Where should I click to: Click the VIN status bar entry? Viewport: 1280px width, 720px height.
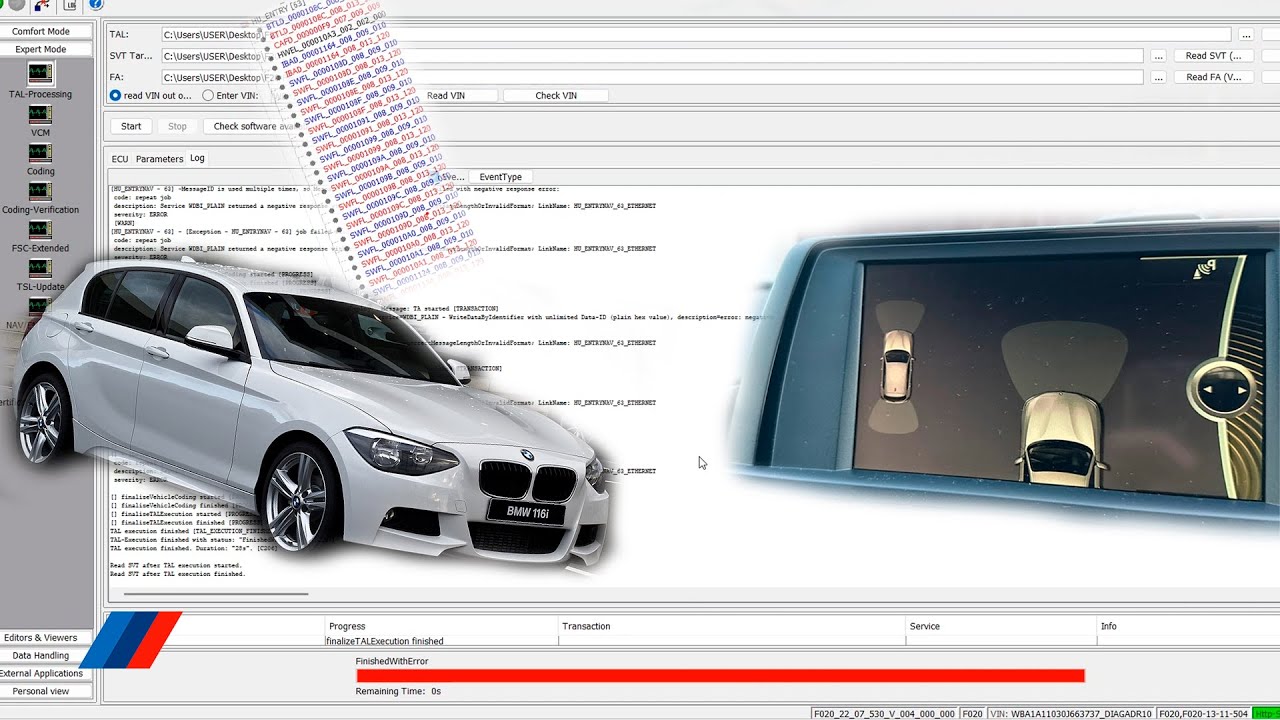point(1071,714)
